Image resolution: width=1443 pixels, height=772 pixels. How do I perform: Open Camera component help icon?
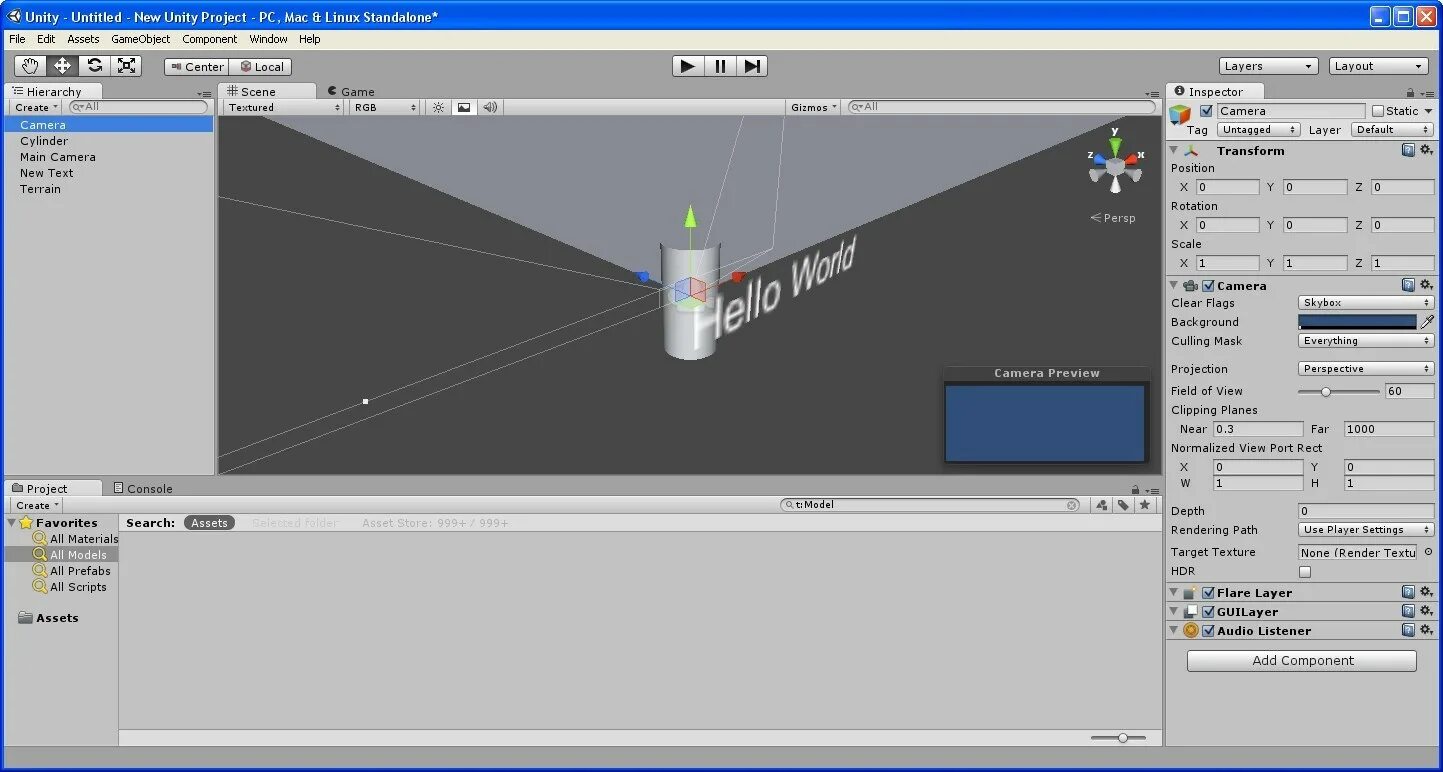tap(1408, 285)
